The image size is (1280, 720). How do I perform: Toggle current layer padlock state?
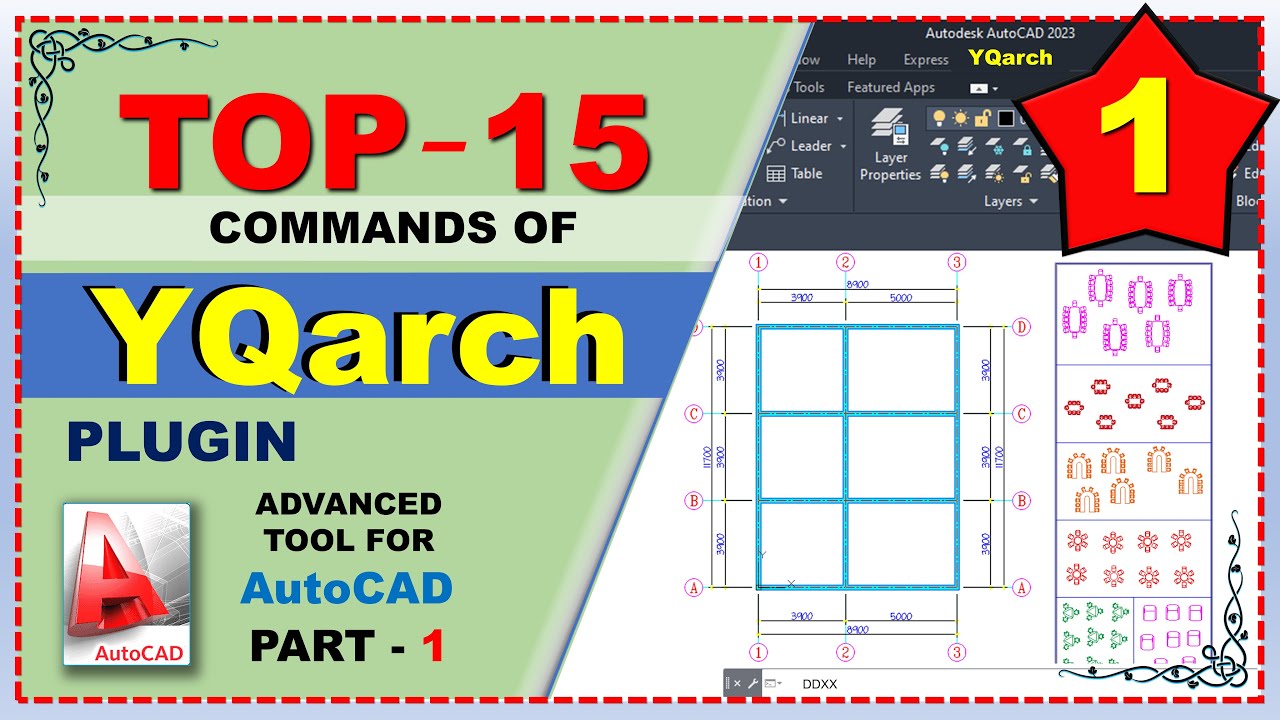click(983, 118)
